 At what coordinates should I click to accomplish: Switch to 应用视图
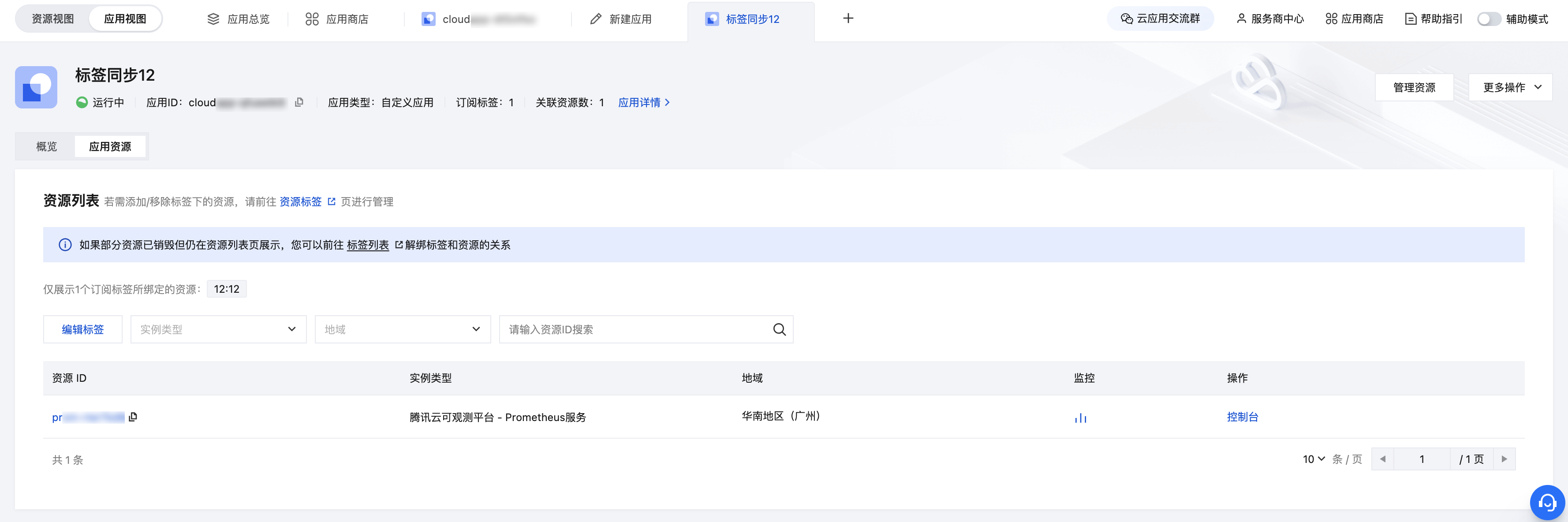tap(125, 19)
